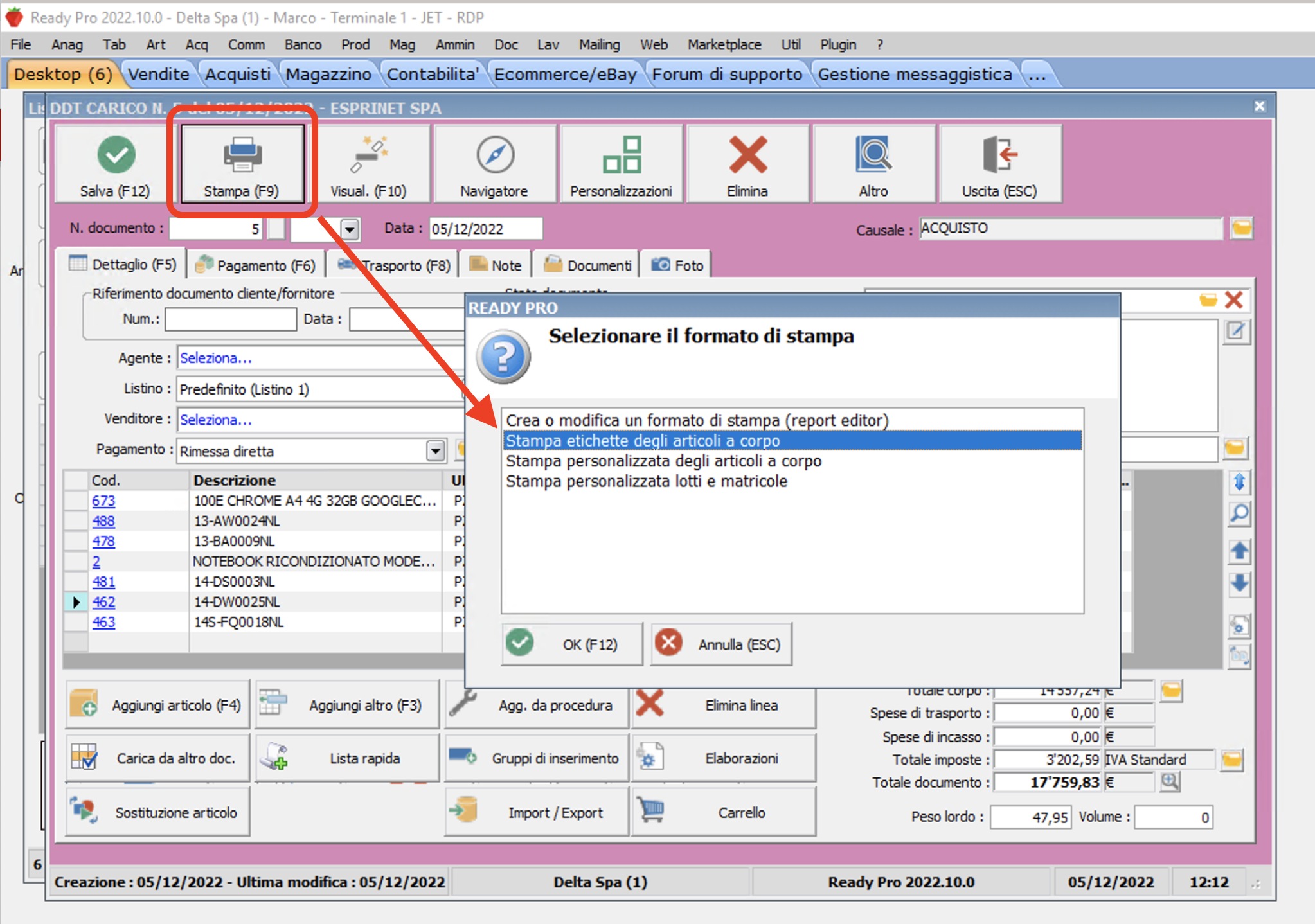Image resolution: width=1315 pixels, height=924 pixels.
Task: Click the Stampa (F9) printer button
Action: click(242, 164)
